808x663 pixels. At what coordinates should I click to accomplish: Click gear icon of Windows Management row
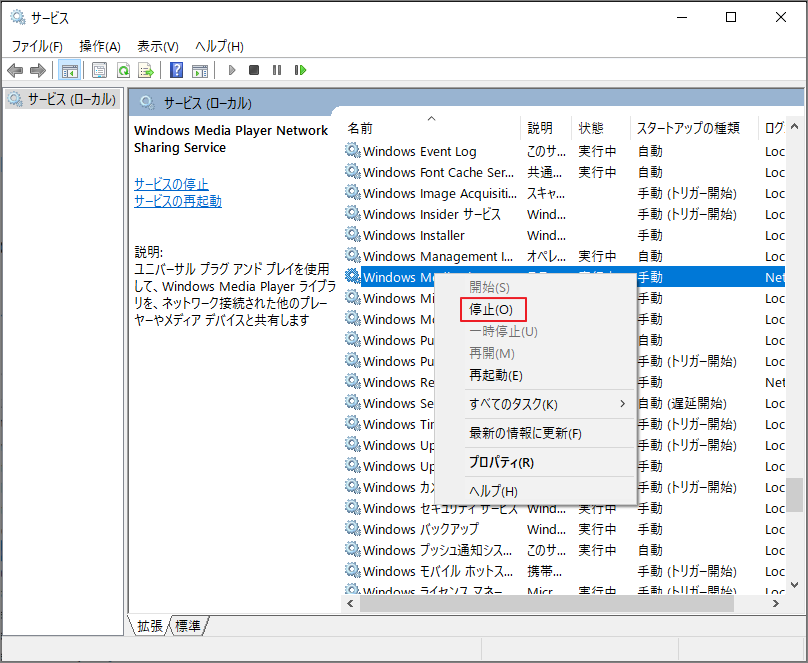point(352,256)
